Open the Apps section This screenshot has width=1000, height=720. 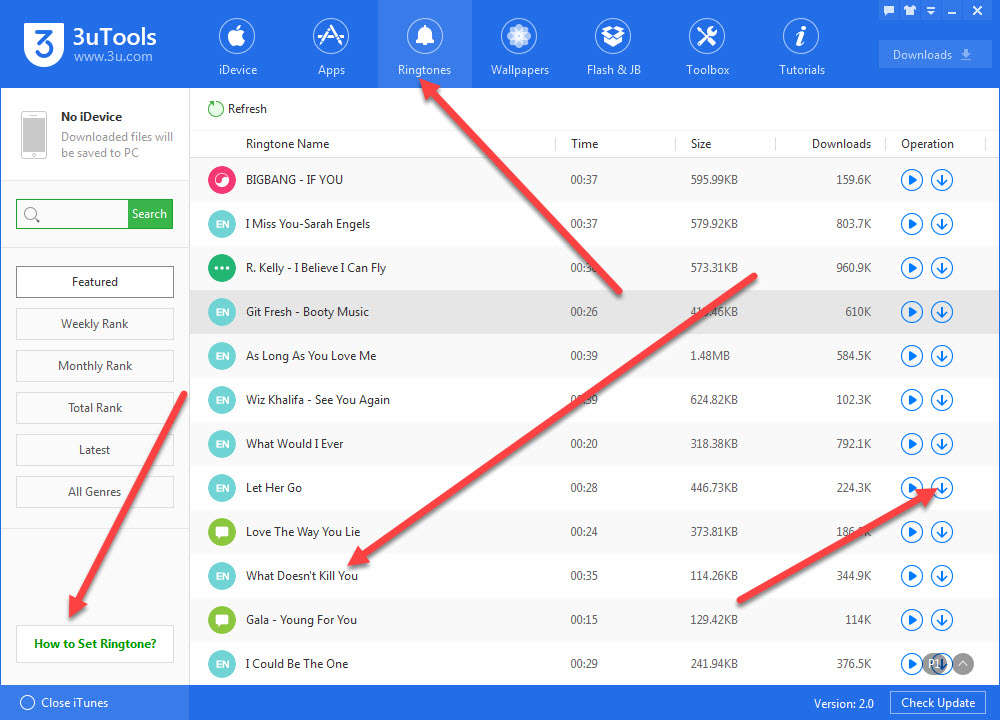pyautogui.click(x=331, y=47)
